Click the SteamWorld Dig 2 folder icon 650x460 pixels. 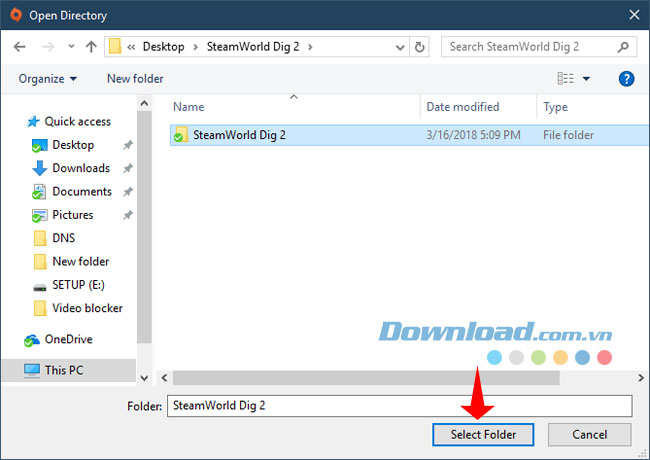[x=181, y=135]
